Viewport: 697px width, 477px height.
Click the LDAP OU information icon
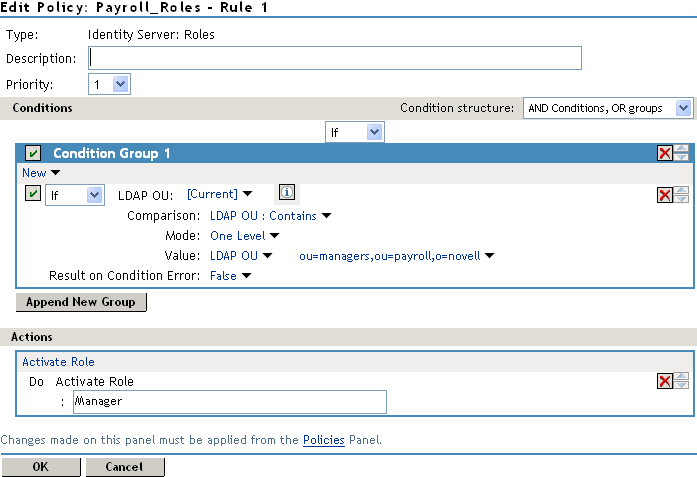285,193
